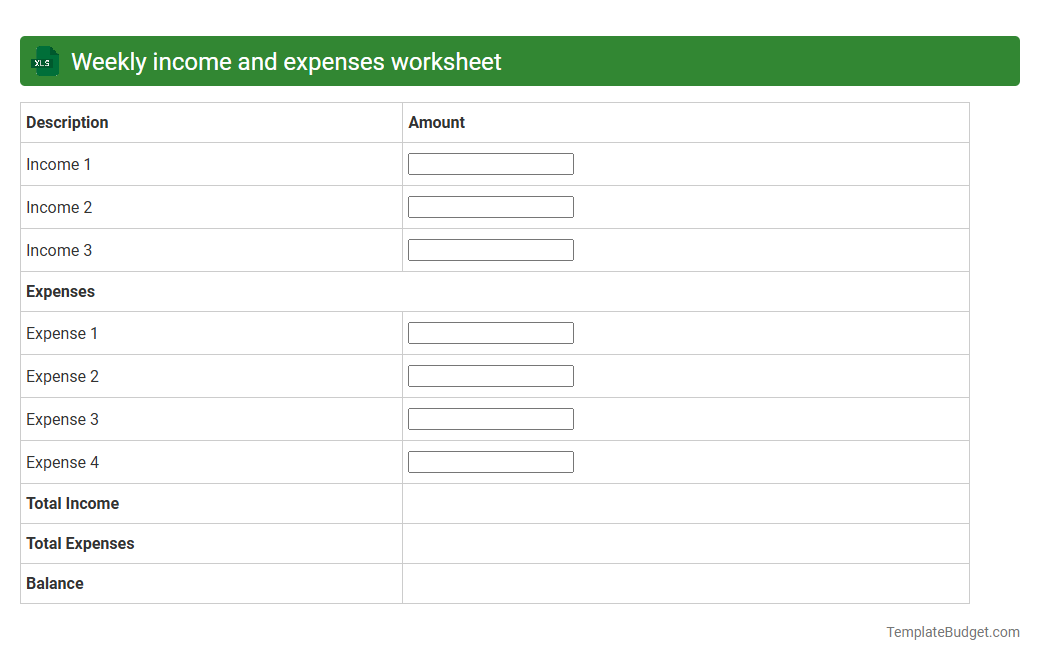The image size is (1040, 661).
Task: Click the XLS file icon in header
Action: point(44,61)
